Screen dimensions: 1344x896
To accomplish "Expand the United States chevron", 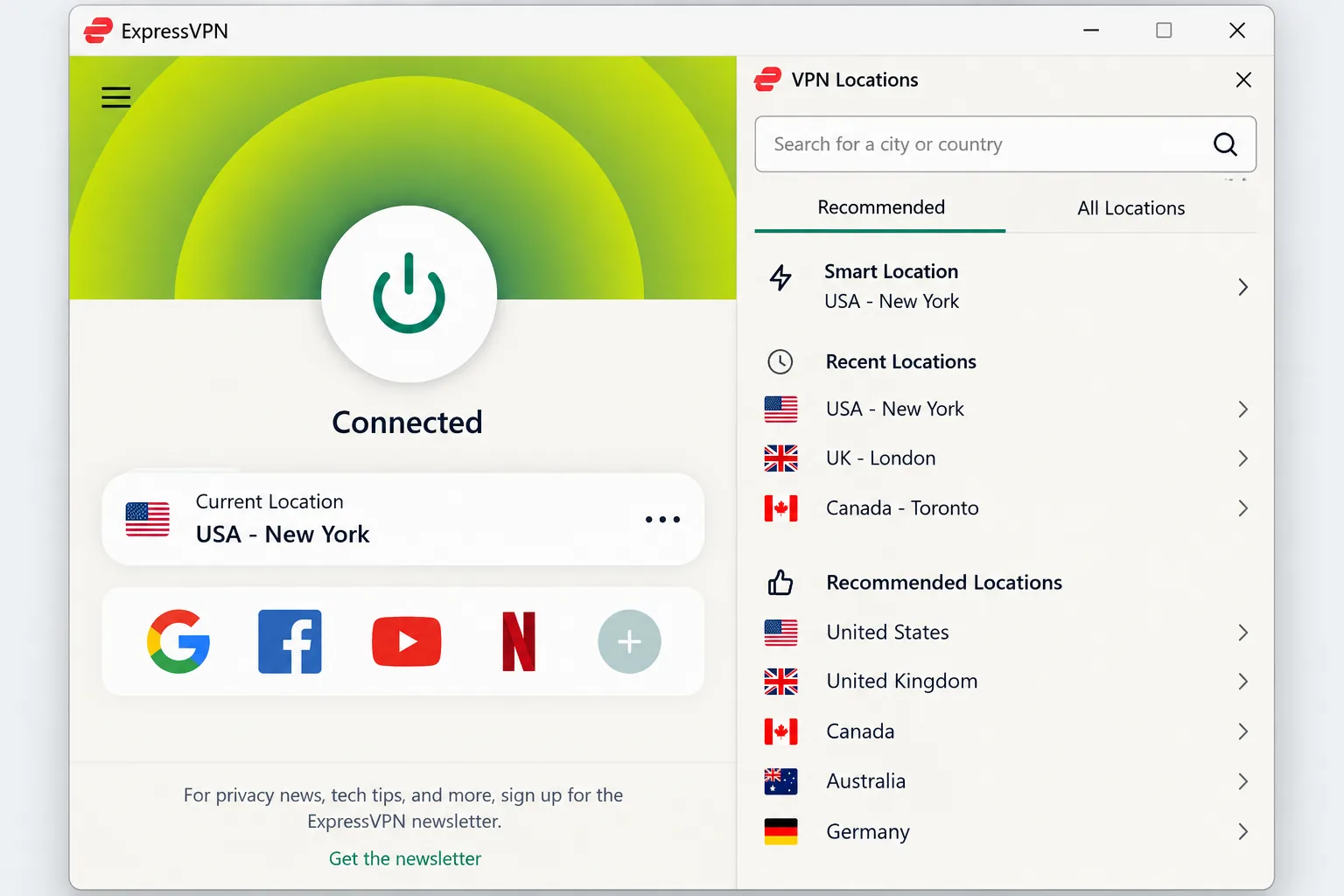I will click(x=1242, y=633).
